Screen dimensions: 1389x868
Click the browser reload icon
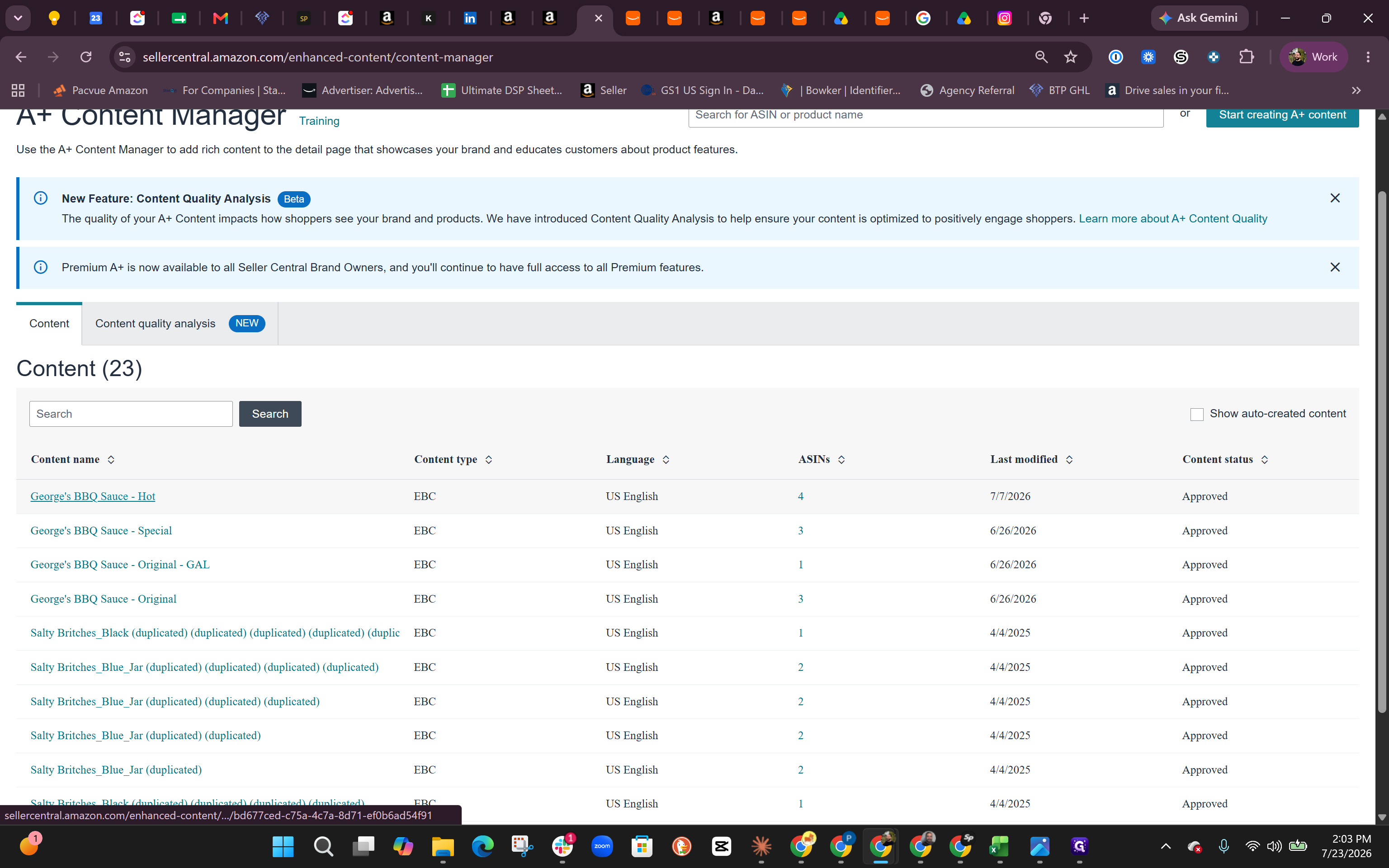point(86,57)
